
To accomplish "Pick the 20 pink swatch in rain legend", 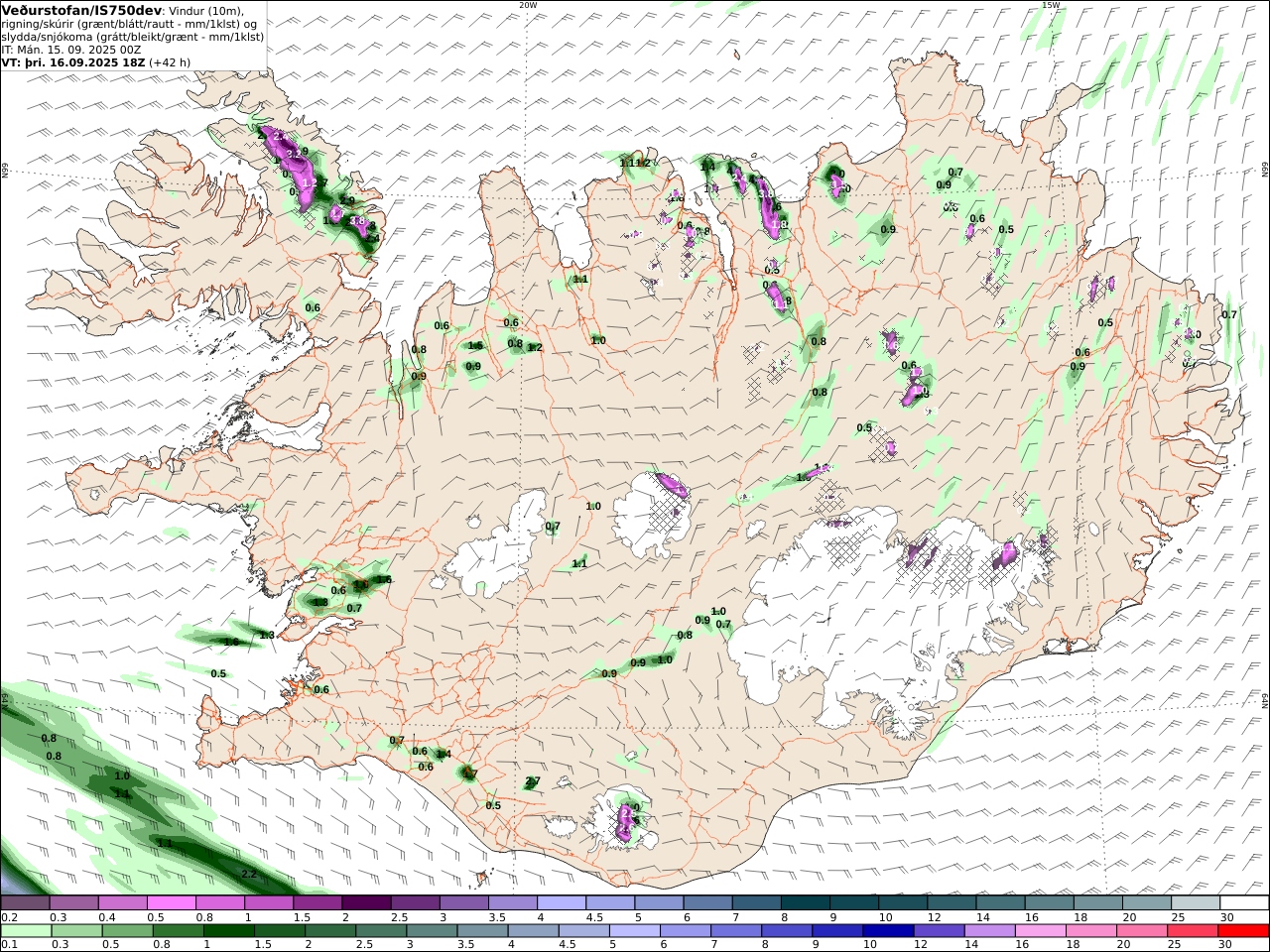I will pos(1140,931).
